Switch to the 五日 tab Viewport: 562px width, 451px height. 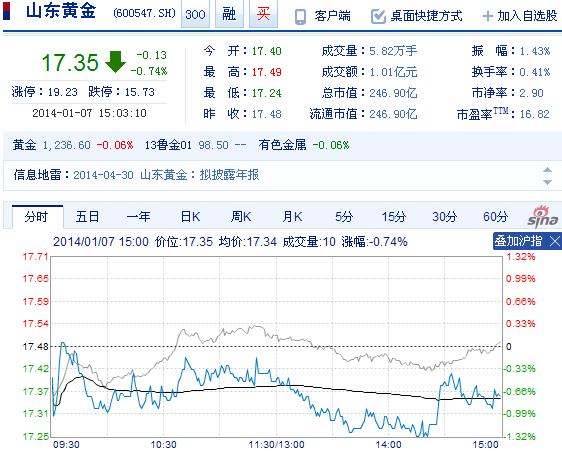pos(87,217)
